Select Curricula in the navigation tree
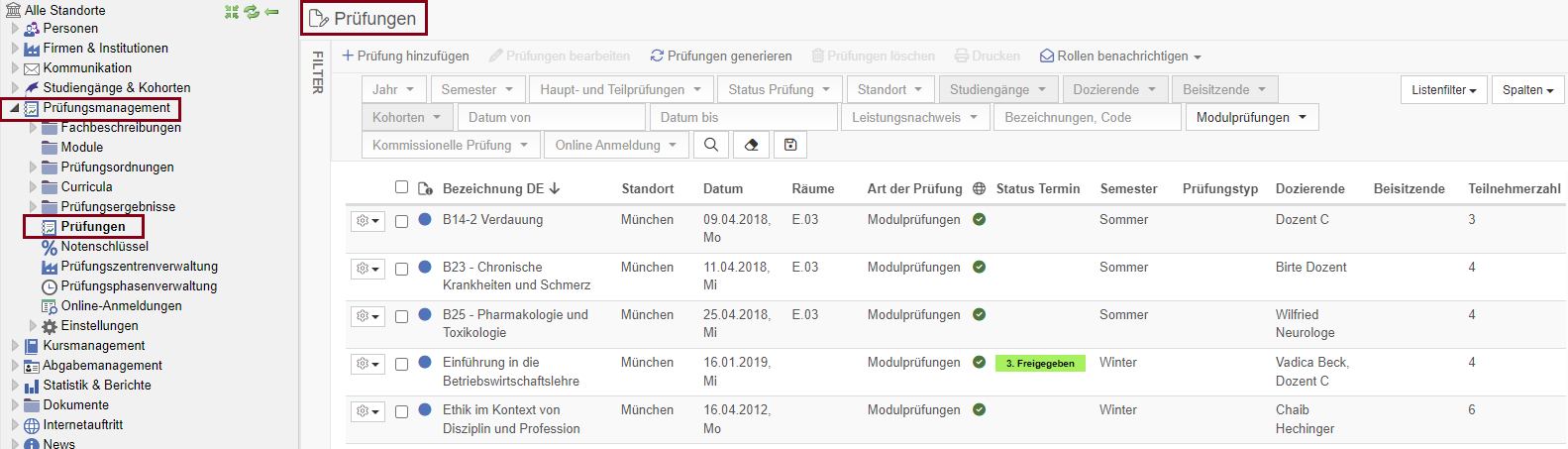1568x449 pixels. (x=86, y=186)
